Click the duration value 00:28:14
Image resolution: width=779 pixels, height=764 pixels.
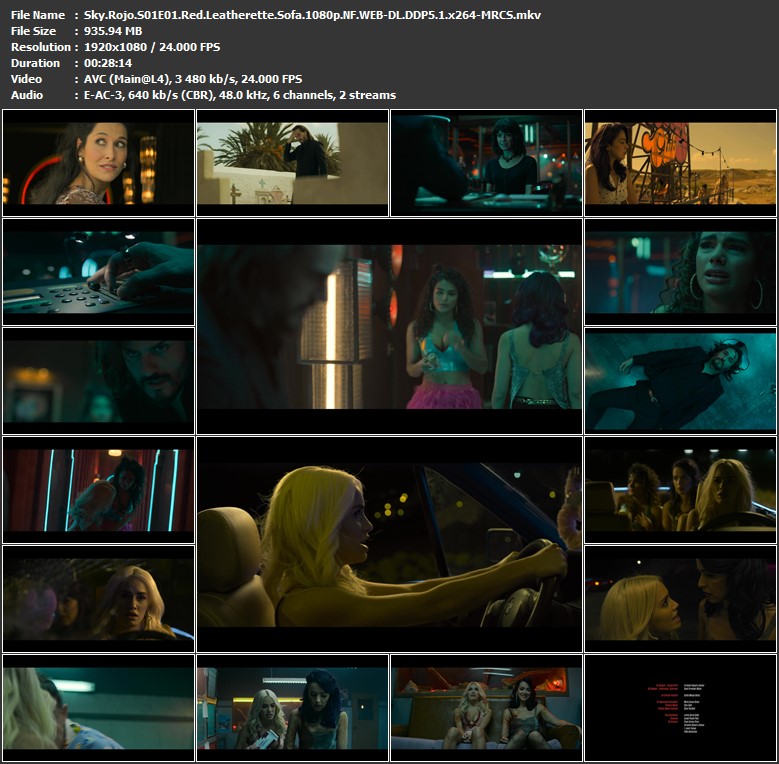(108, 63)
